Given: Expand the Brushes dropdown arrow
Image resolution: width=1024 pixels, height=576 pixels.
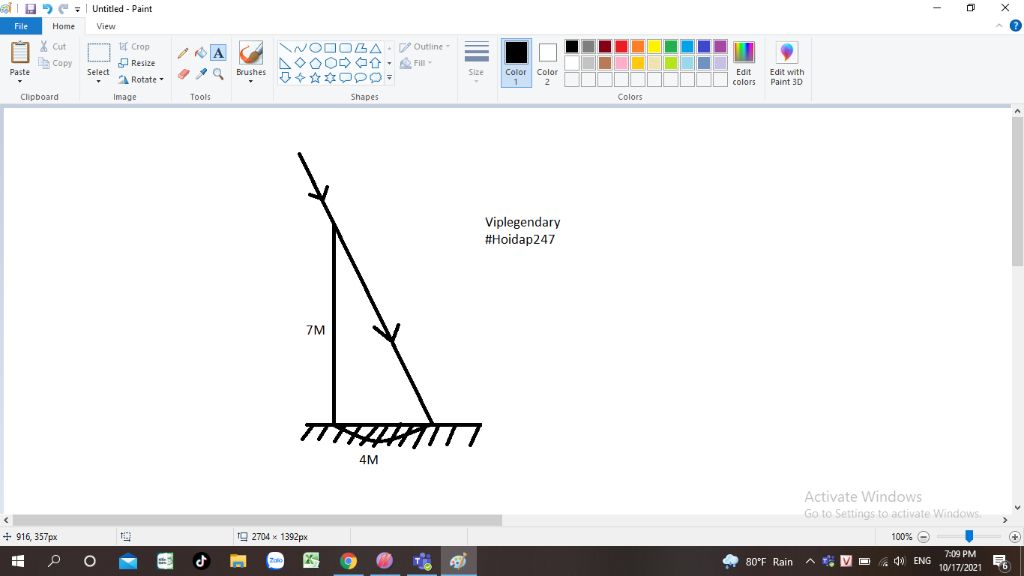Looking at the screenshot, I should click(x=251, y=82).
